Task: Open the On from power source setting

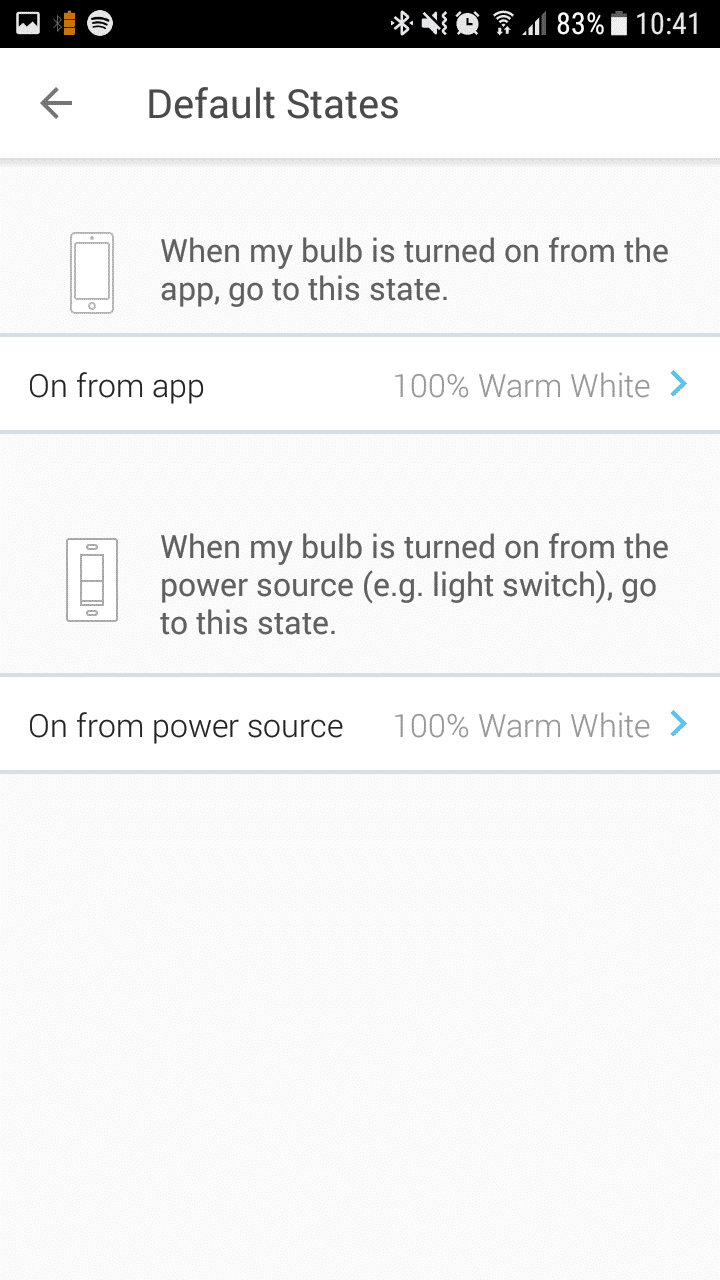Action: [x=186, y=726]
